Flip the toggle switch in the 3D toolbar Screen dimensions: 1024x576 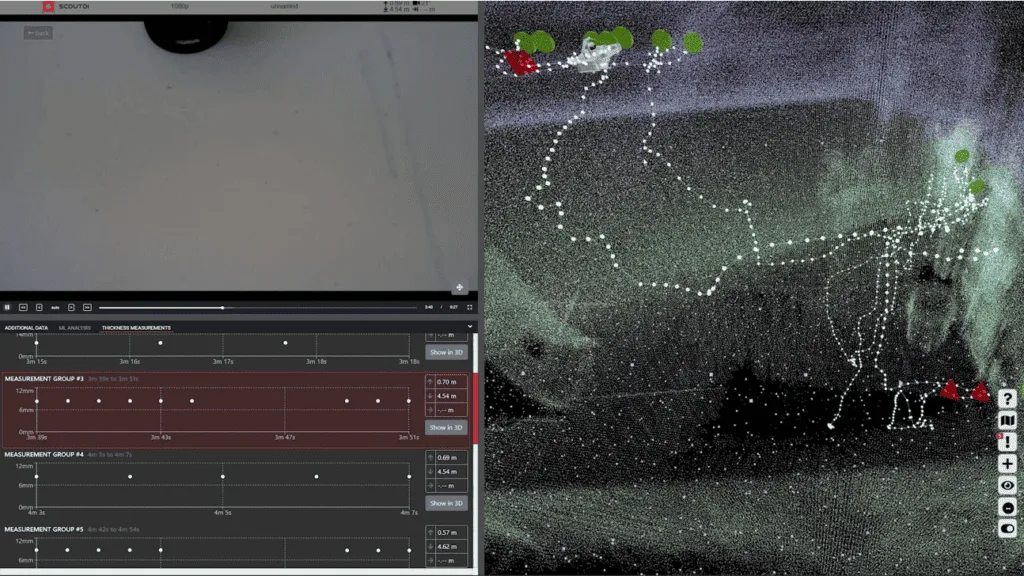(1007, 528)
